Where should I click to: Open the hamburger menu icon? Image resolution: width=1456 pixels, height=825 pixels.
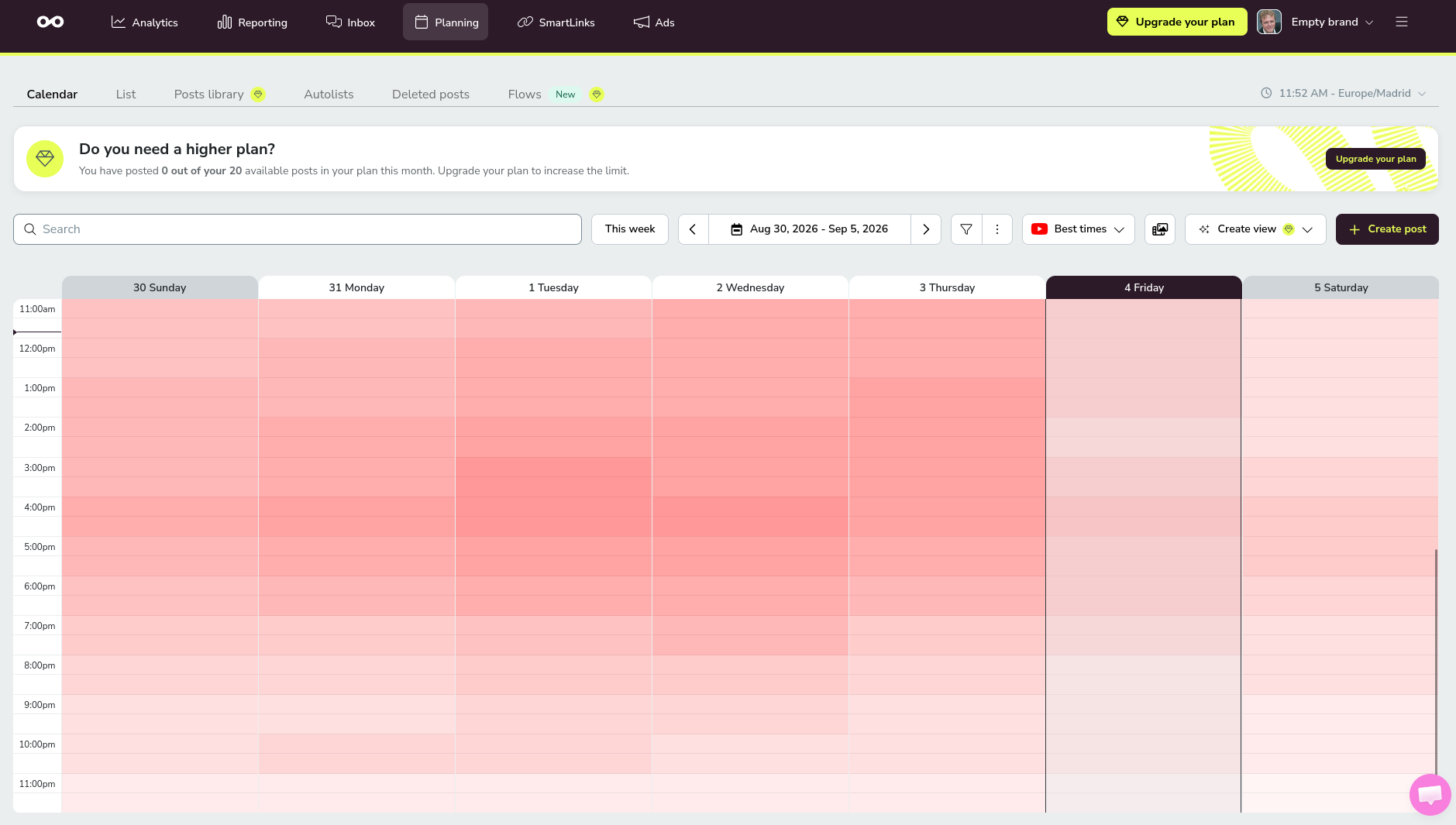1402,22
